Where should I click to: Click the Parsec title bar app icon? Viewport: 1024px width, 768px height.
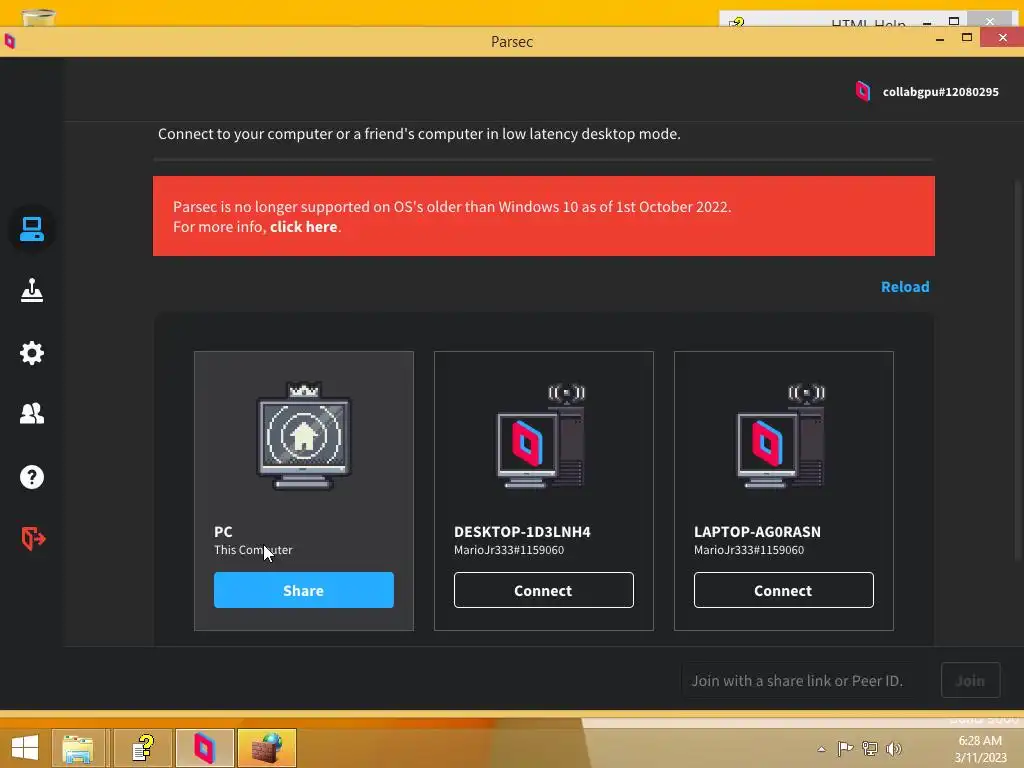tap(10, 41)
